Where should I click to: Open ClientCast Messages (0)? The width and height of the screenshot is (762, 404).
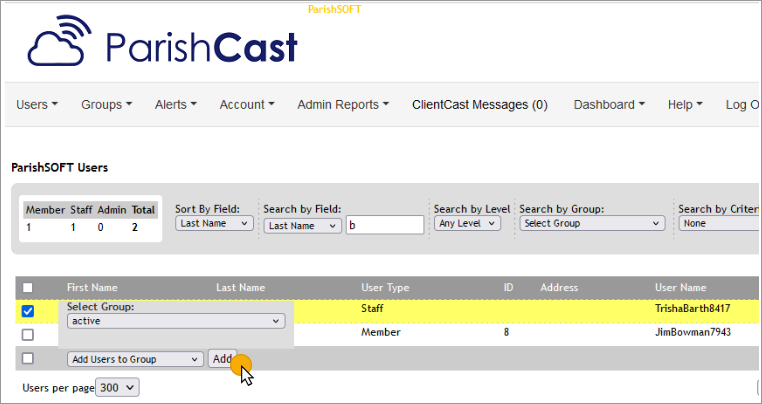click(480, 105)
